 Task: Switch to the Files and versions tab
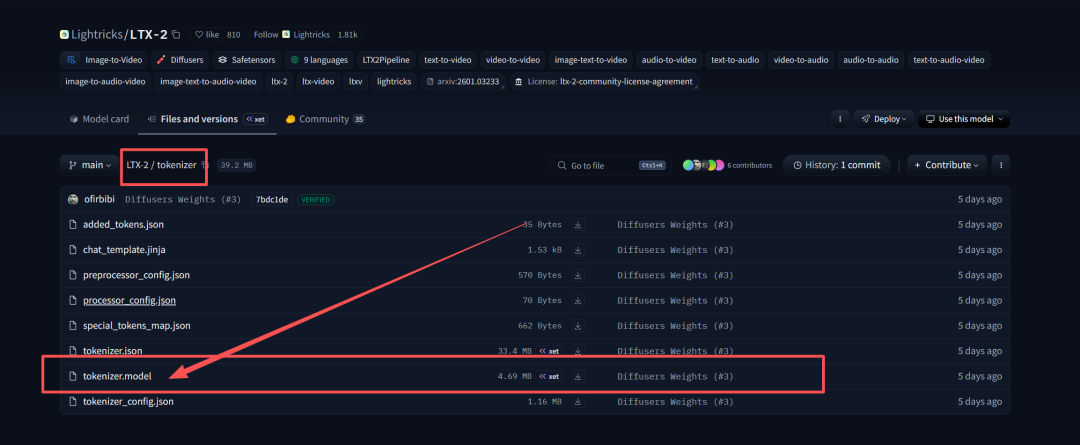tap(207, 119)
